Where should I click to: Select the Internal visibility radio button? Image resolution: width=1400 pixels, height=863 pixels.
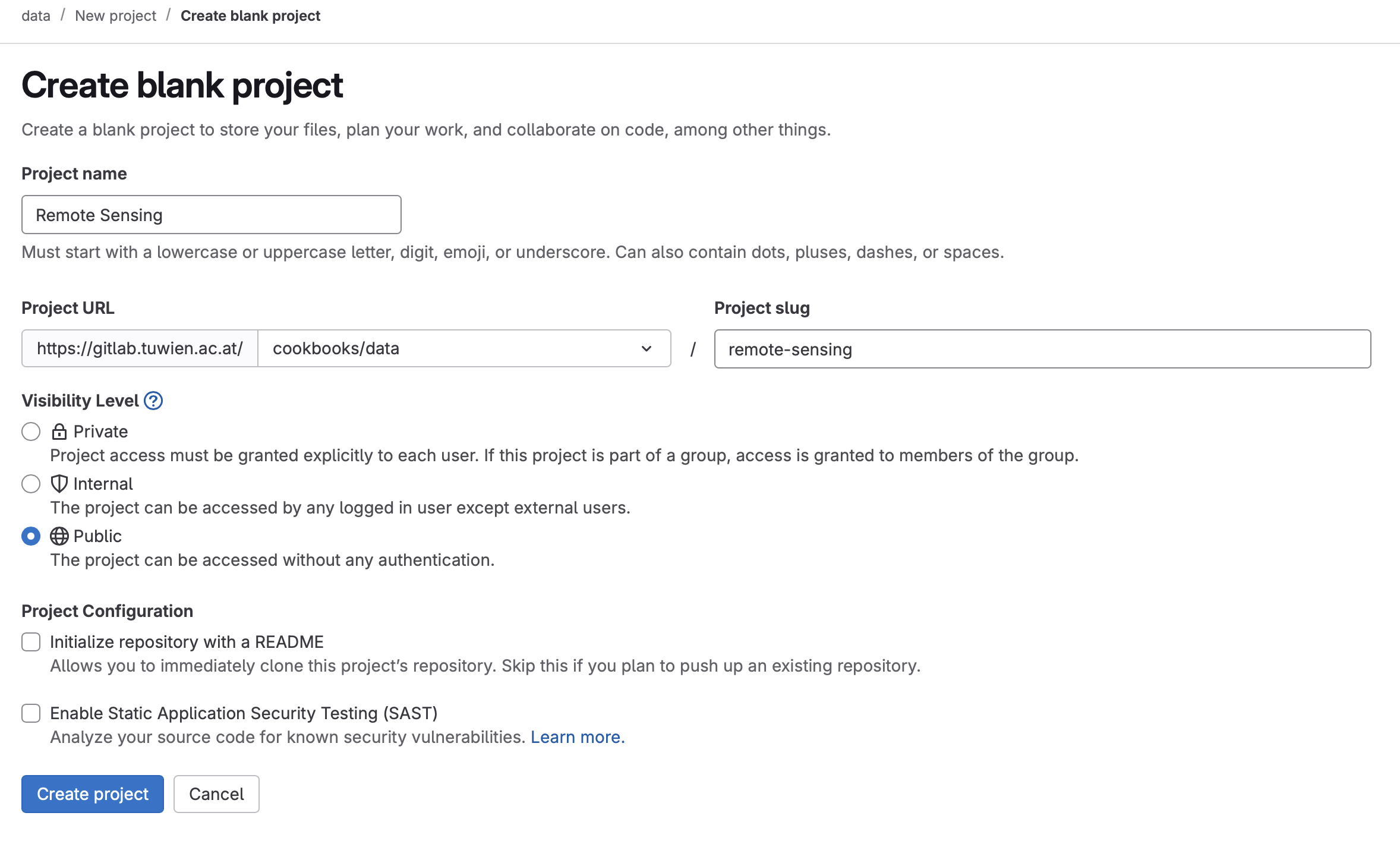[31, 484]
